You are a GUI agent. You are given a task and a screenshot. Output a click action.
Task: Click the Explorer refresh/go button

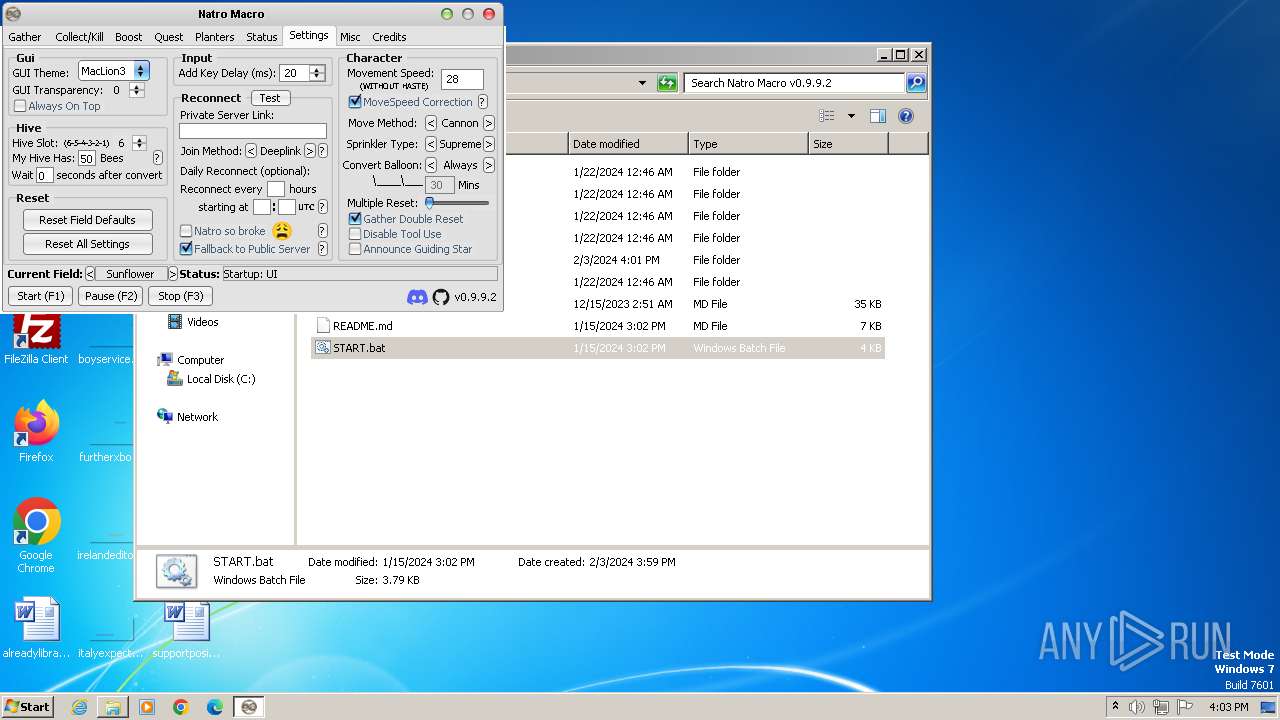(667, 83)
